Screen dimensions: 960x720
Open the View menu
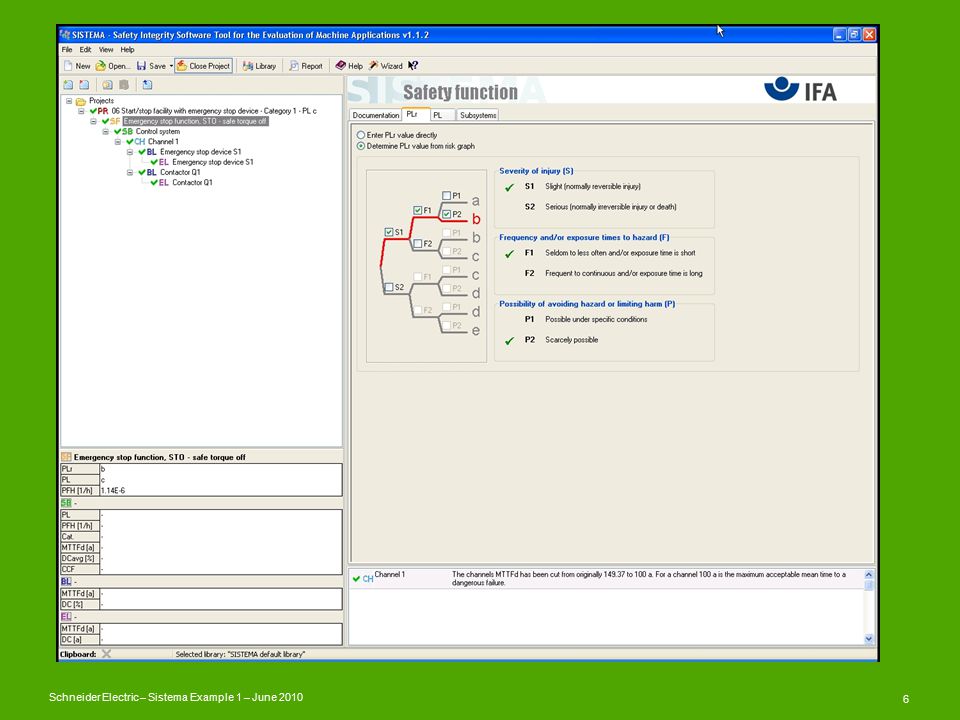coord(106,50)
